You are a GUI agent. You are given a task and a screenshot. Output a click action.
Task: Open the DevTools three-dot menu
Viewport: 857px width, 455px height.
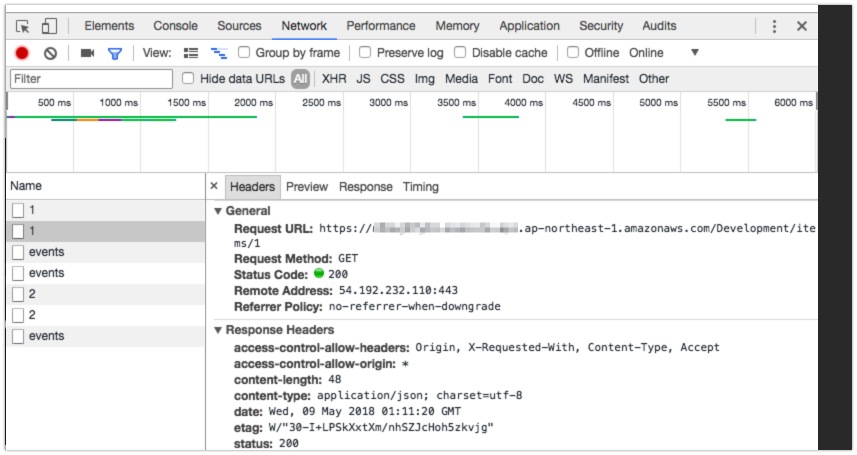(774, 26)
